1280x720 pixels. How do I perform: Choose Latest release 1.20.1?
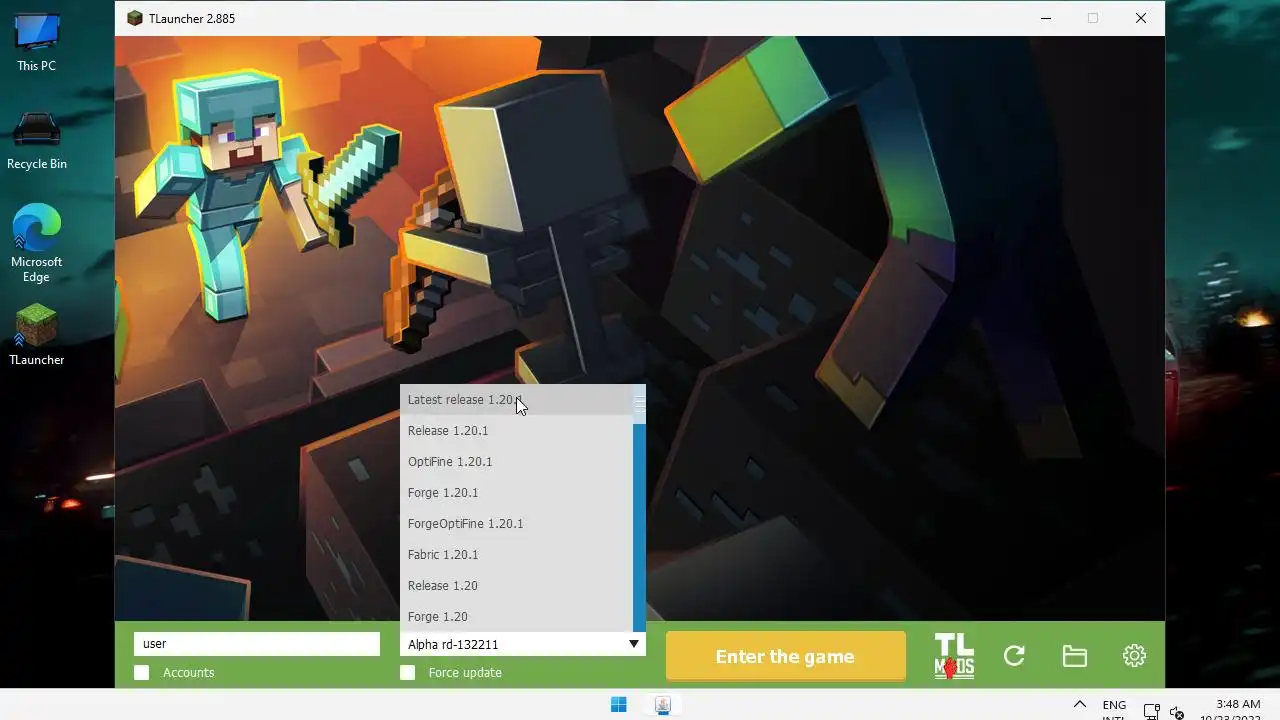pos(516,400)
